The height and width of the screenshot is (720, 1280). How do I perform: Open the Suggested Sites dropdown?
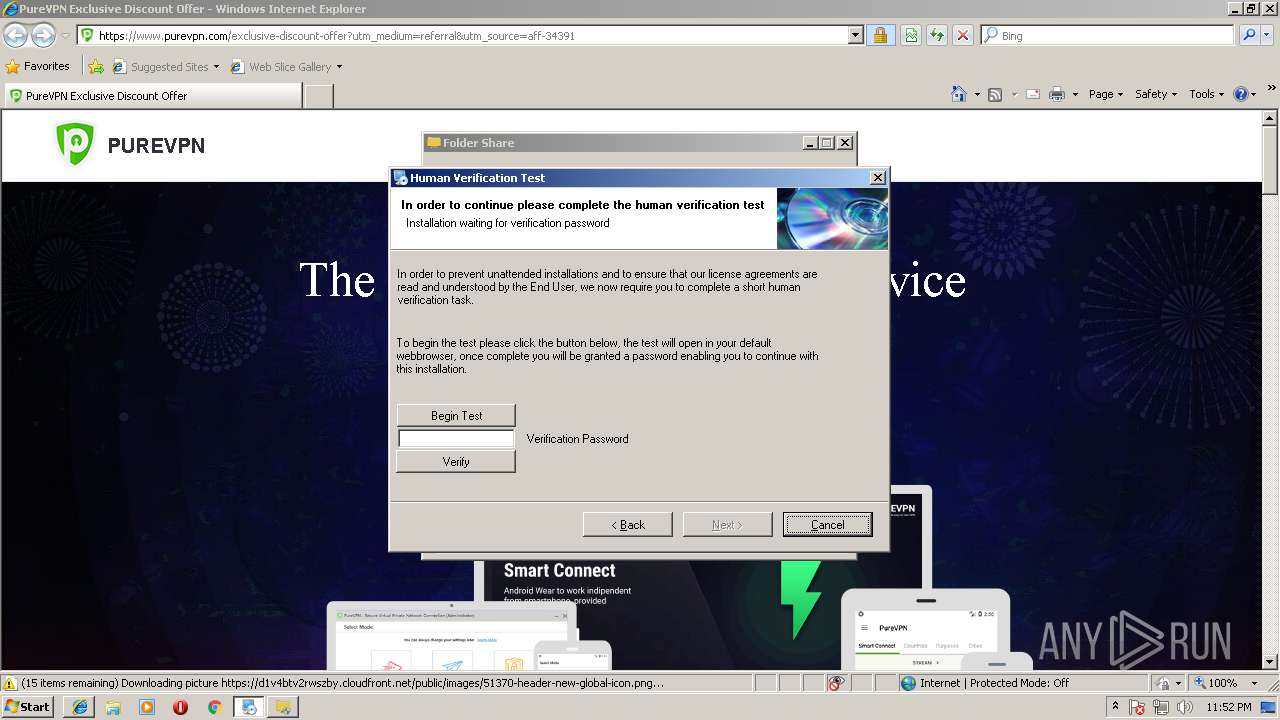pos(165,67)
